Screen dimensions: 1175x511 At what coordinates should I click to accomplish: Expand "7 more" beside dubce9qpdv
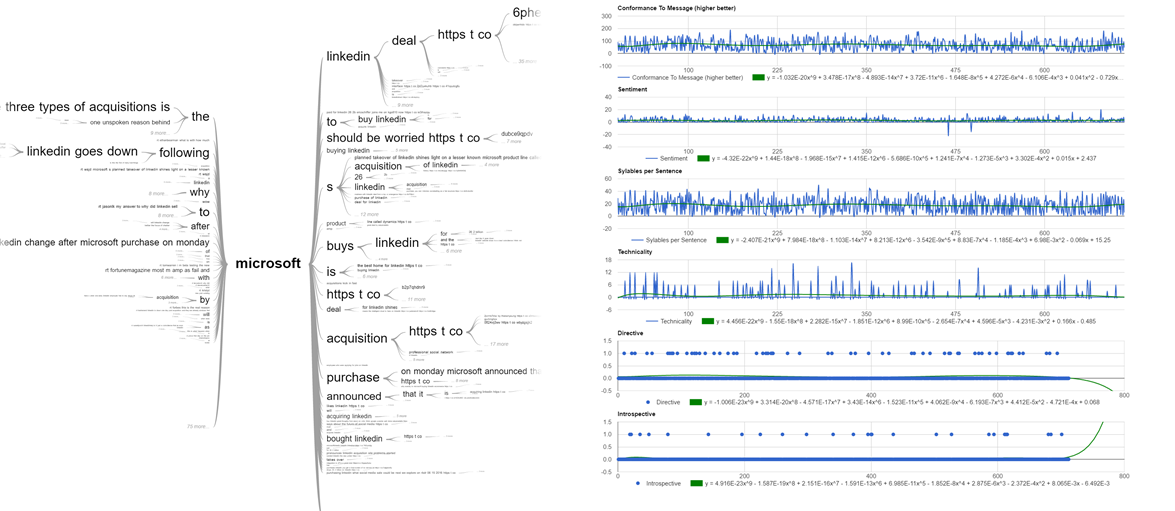[514, 141]
